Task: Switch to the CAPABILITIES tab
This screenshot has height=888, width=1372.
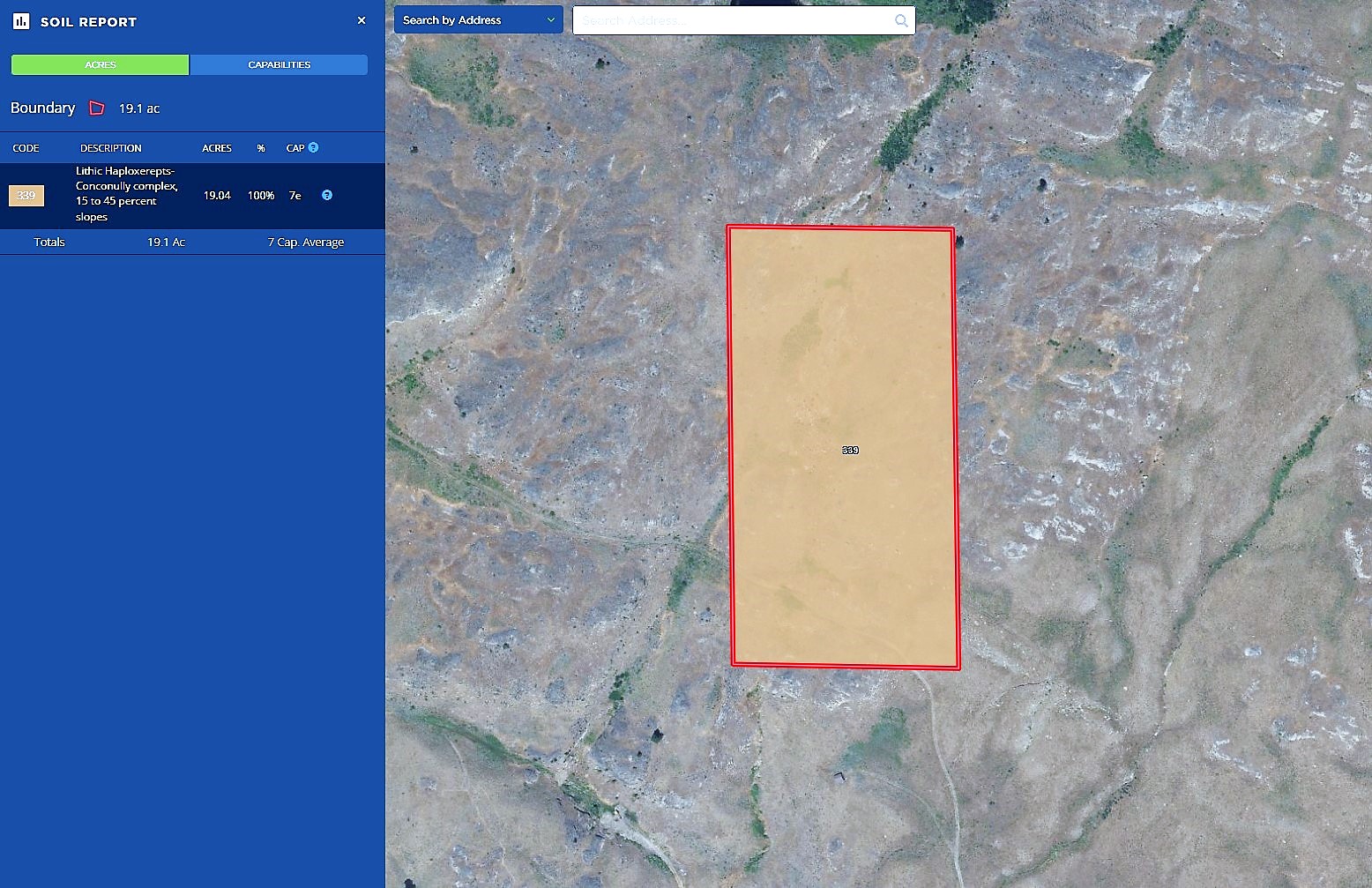Action: (279, 64)
